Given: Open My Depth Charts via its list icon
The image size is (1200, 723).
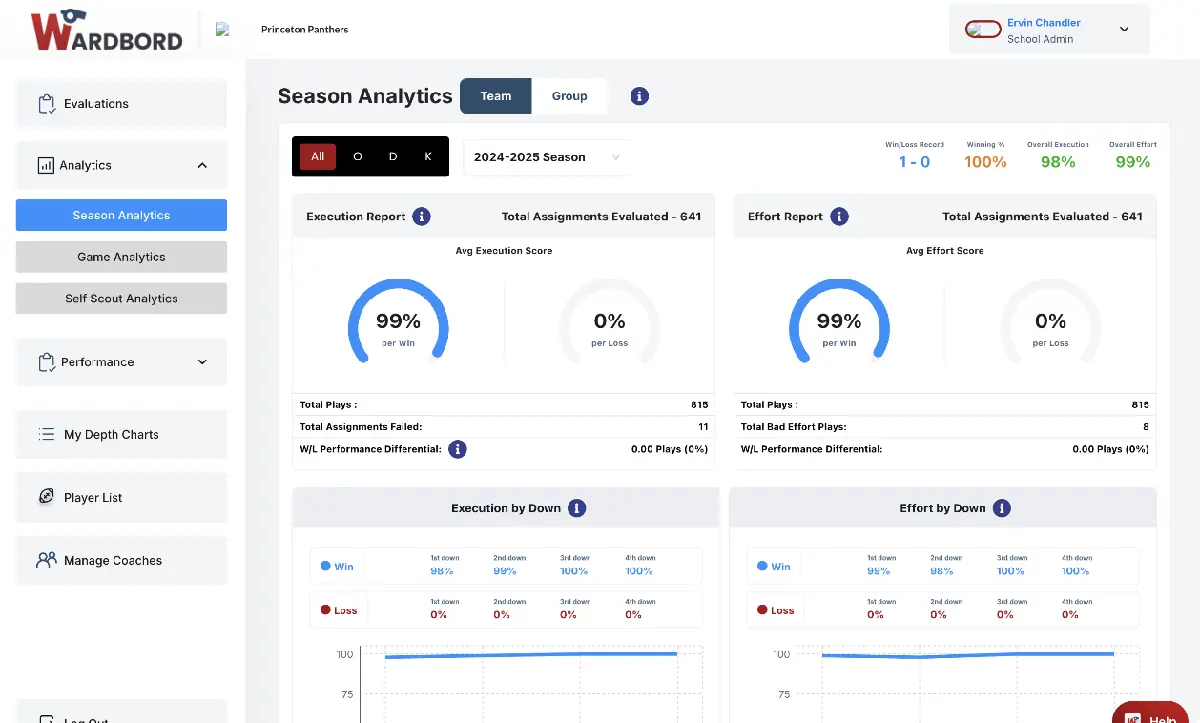Looking at the screenshot, I should pyautogui.click(x=44, y=434).
